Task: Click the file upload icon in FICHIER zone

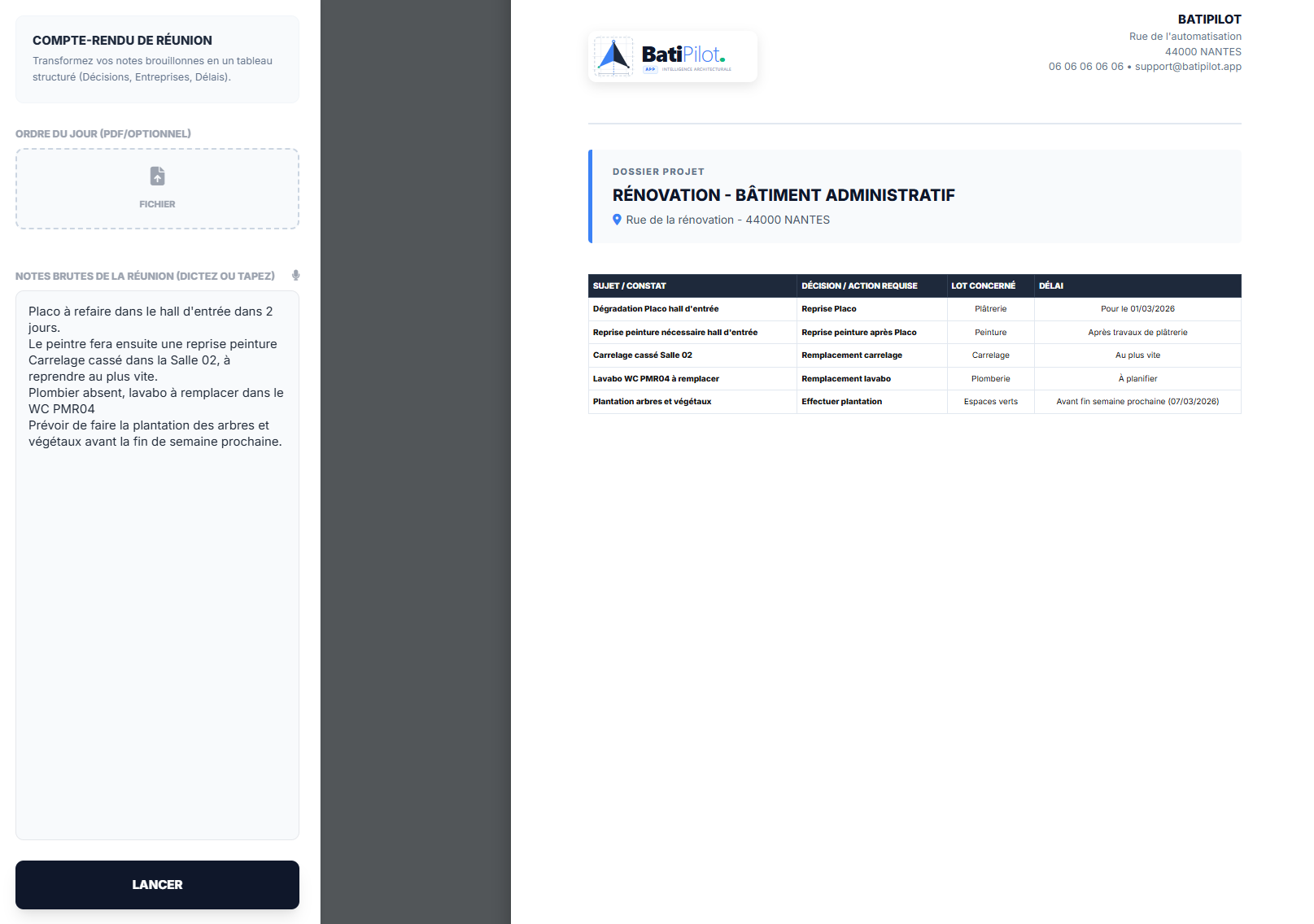Action: (x=157, y=177)
